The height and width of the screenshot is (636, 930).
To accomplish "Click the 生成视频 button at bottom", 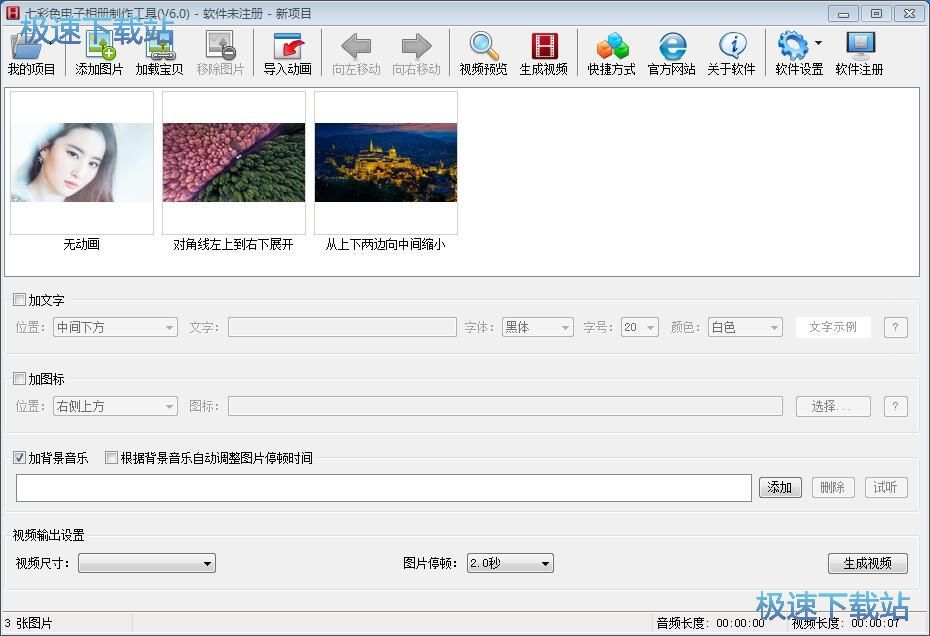I will pyautogui.click(x=868, y=563).
